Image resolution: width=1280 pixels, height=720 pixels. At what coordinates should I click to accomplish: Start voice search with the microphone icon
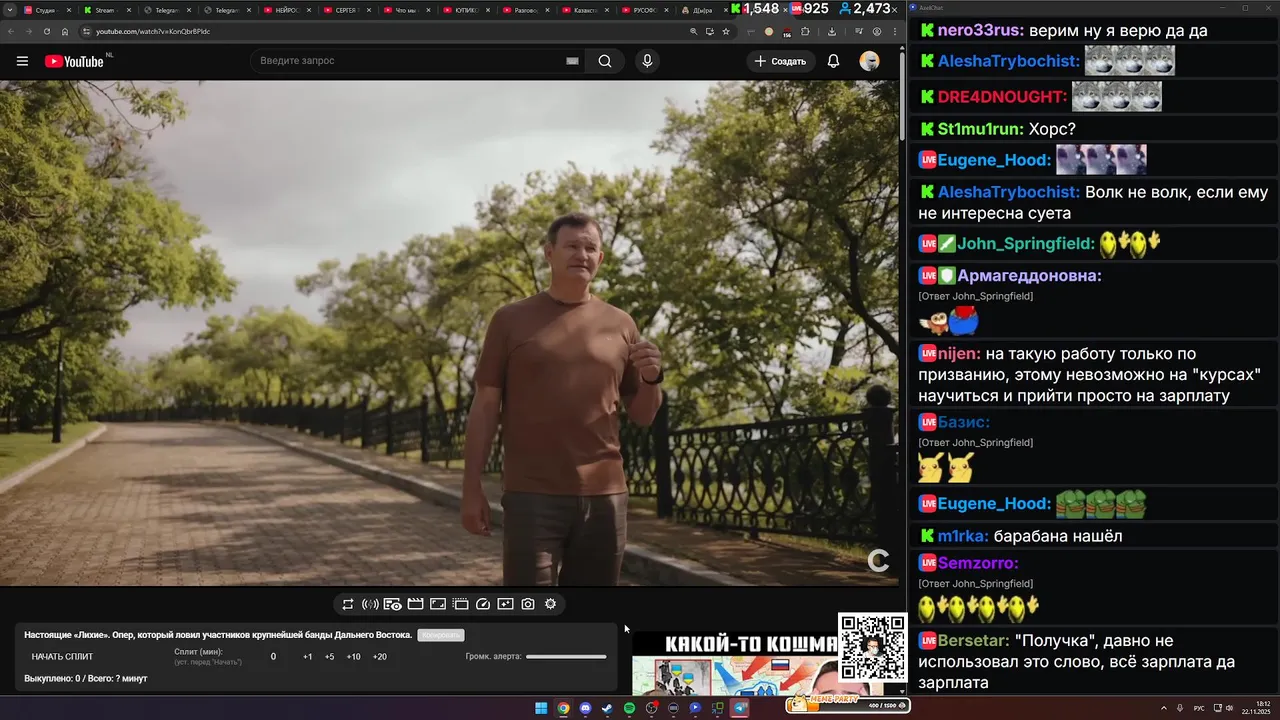(647, 61)
